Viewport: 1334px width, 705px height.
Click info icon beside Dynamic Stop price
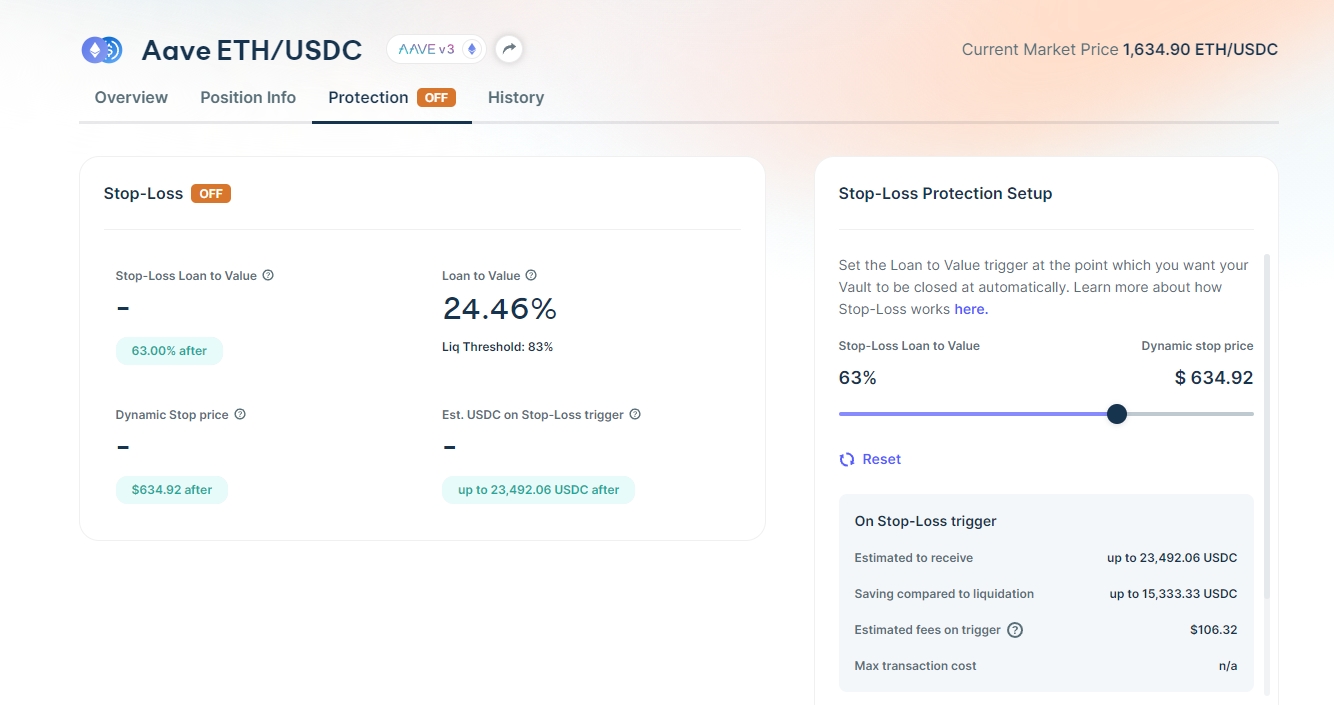[x=240, y=414]
